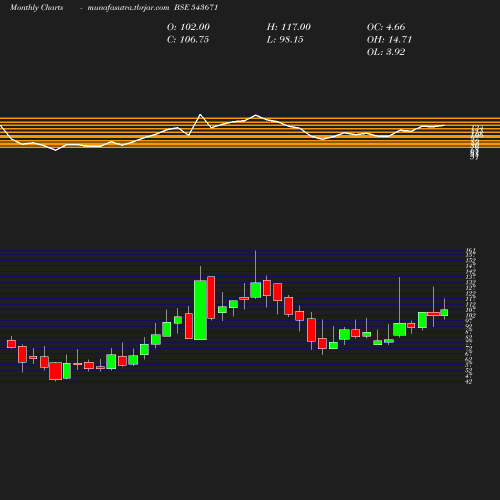Click the "42" label on the price axis
This screenshot has height=500, width=500.
tap(469, 382)
